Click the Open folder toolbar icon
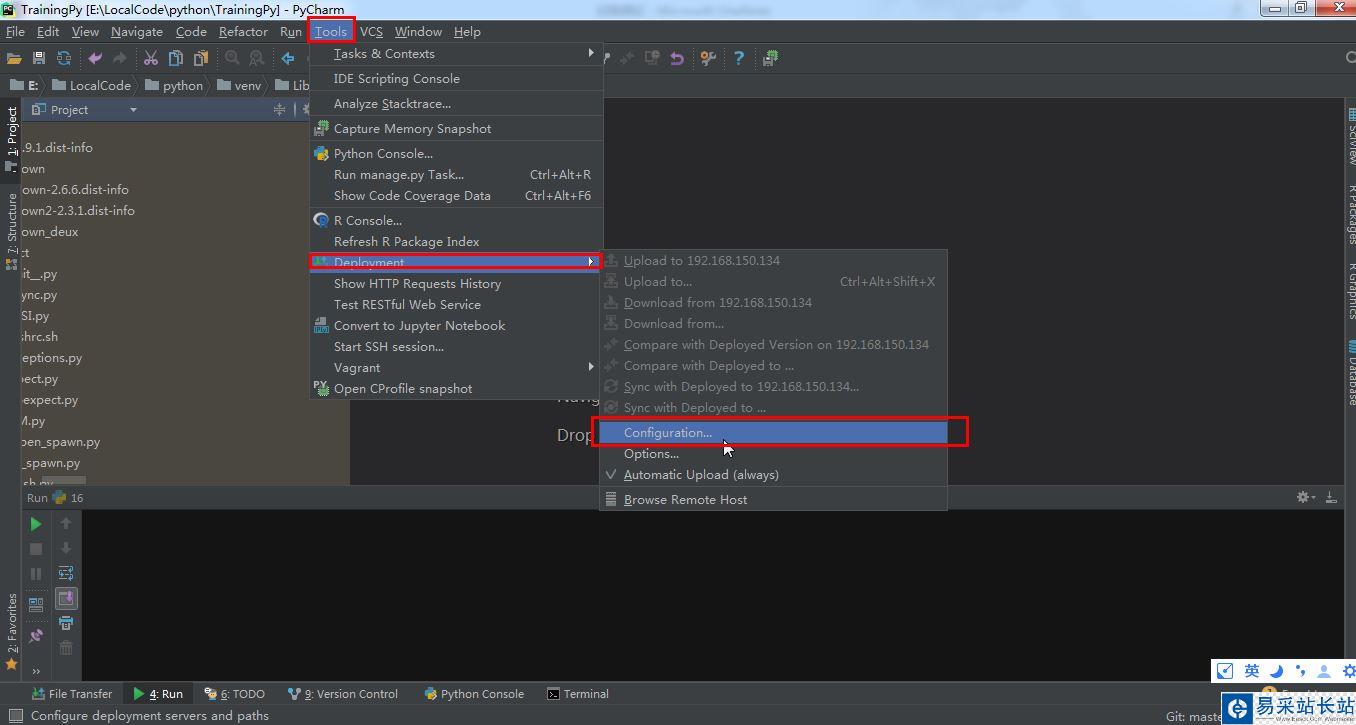The height and width of the screenshot is (725, 1356). click(14, 58)
